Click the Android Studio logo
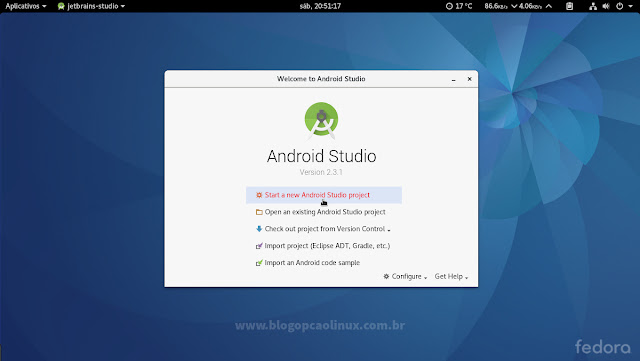The width and height of the screenshot is (640, 361). click(322, 120)
